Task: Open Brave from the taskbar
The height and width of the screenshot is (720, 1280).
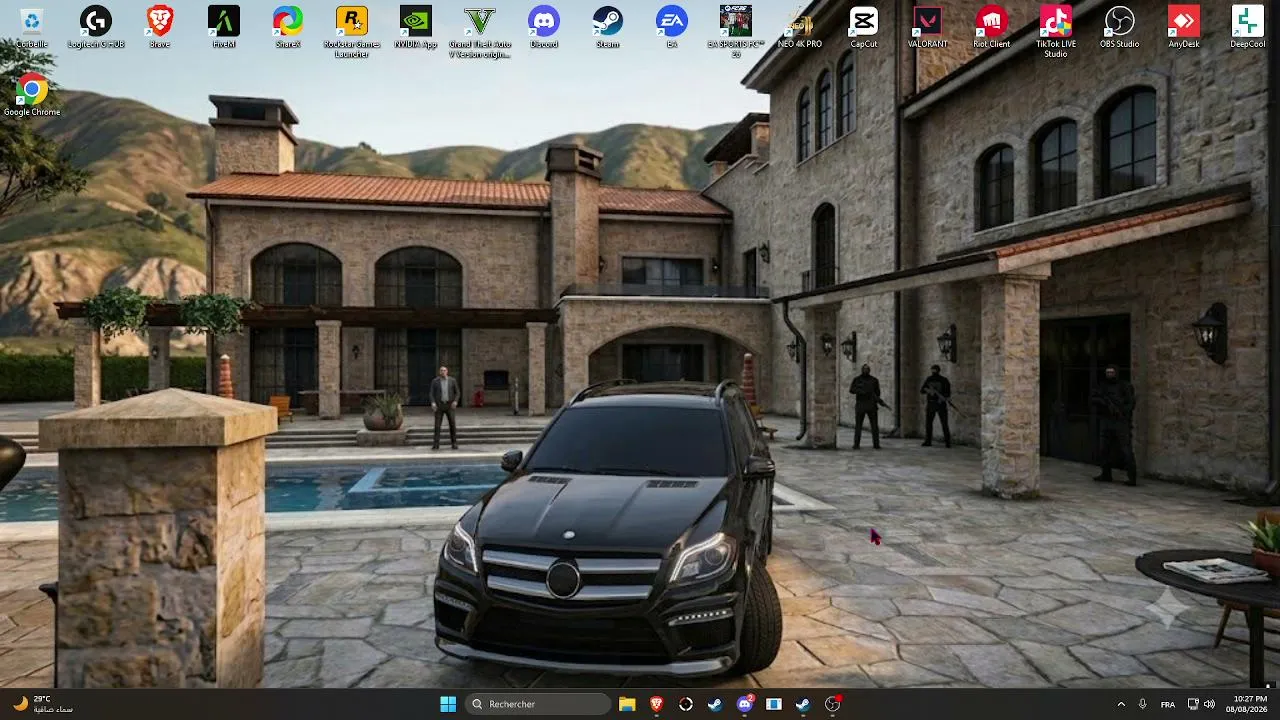Action: coord(656,704)
